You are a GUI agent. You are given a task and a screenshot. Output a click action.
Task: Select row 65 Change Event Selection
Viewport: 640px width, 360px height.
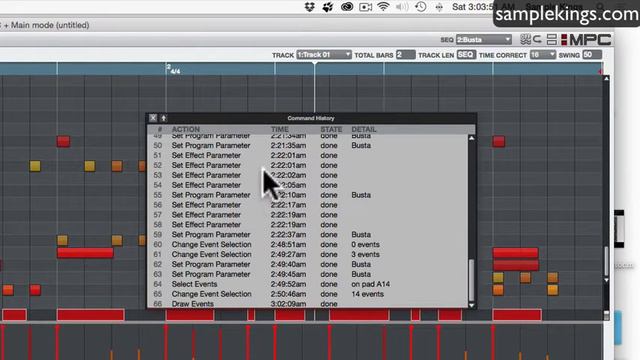(x=307, y=294)
